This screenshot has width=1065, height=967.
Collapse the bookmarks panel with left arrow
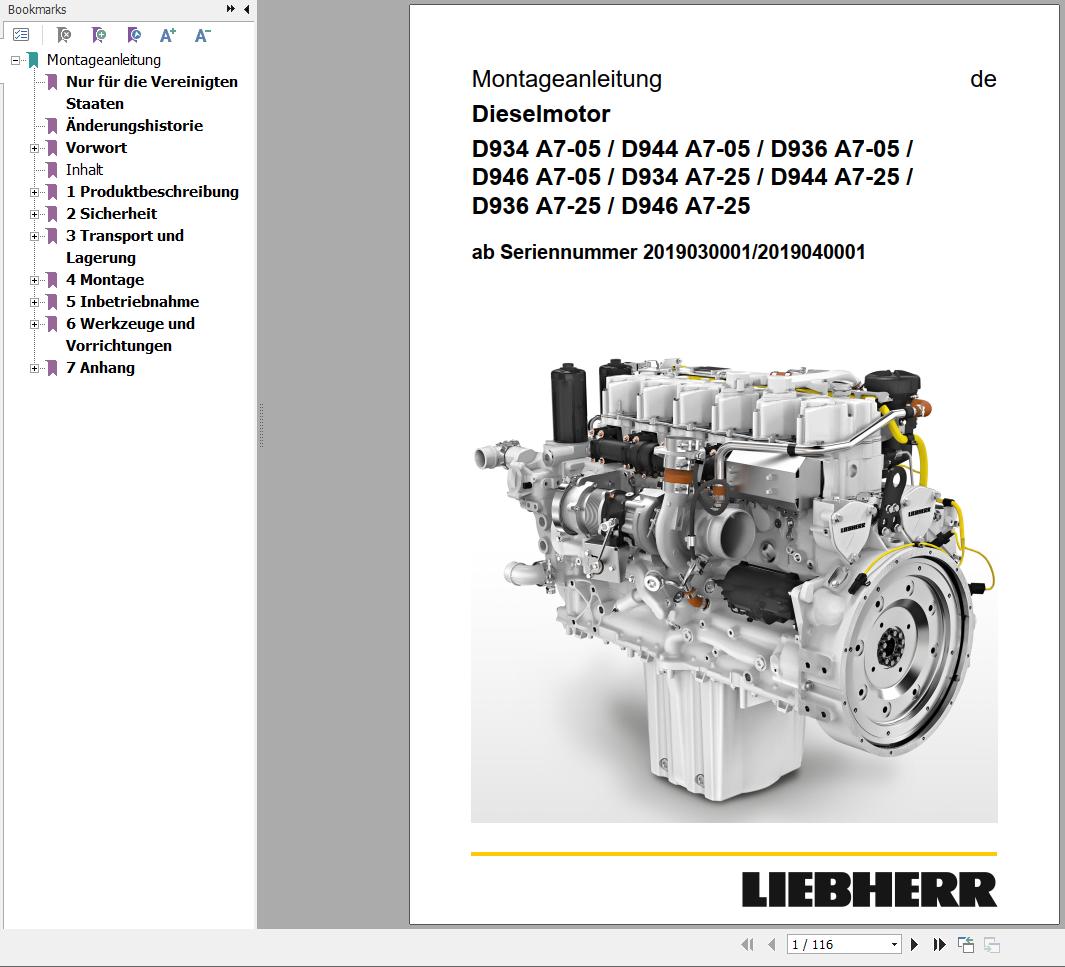tap(247, 9)
